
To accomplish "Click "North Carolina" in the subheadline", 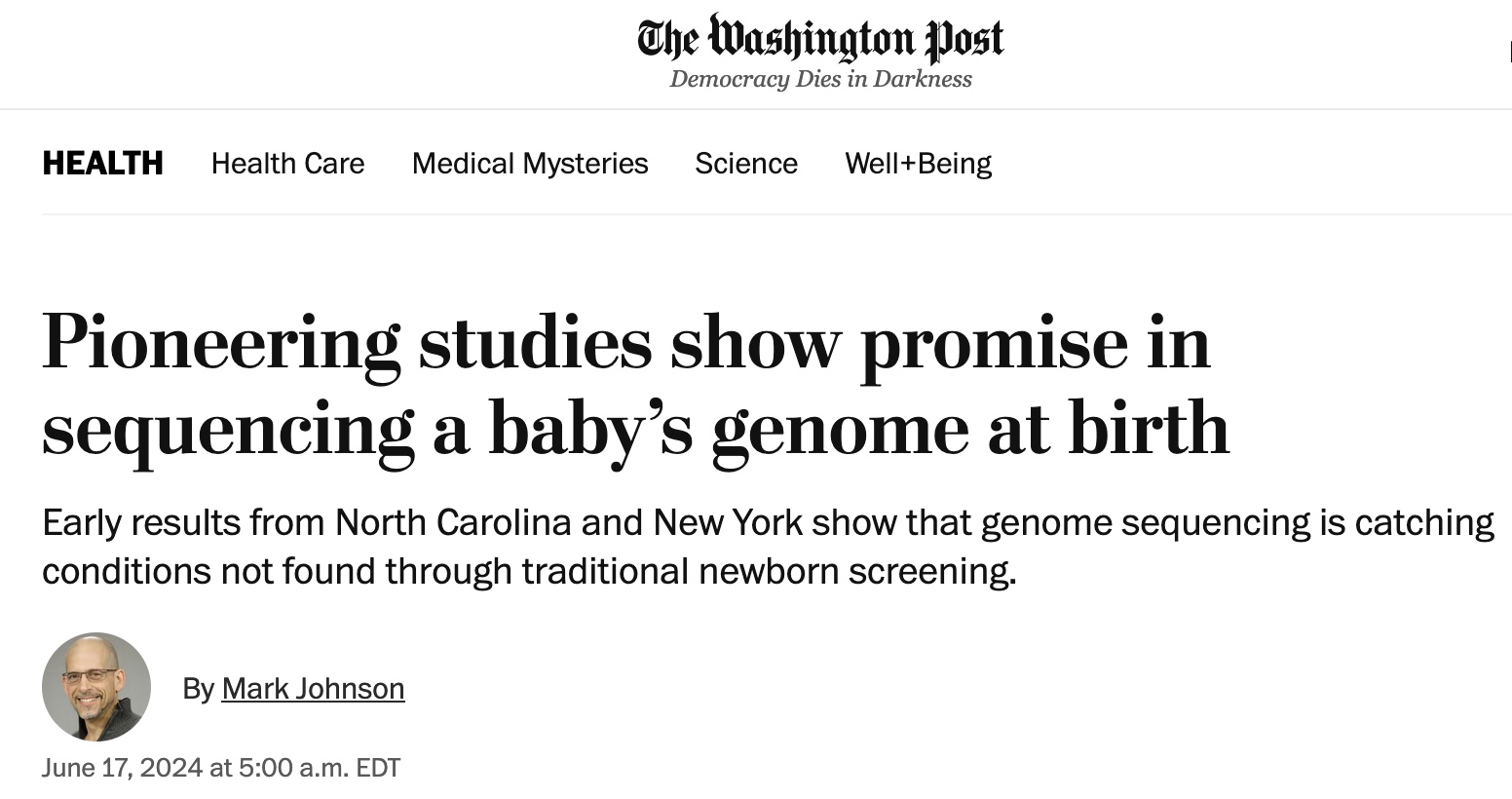I will coord(453,523).
